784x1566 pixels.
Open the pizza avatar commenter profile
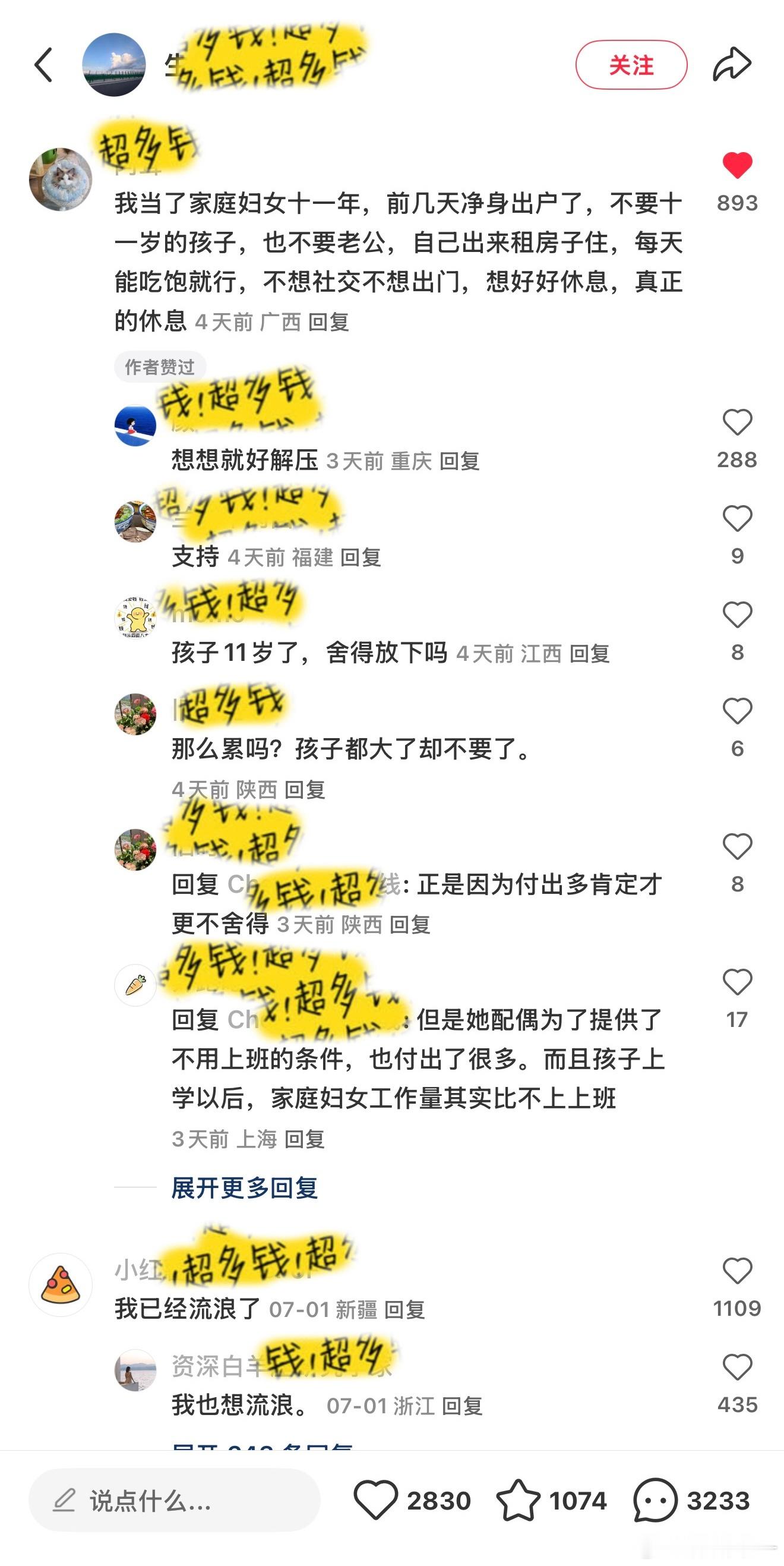tap(61, 1284)
